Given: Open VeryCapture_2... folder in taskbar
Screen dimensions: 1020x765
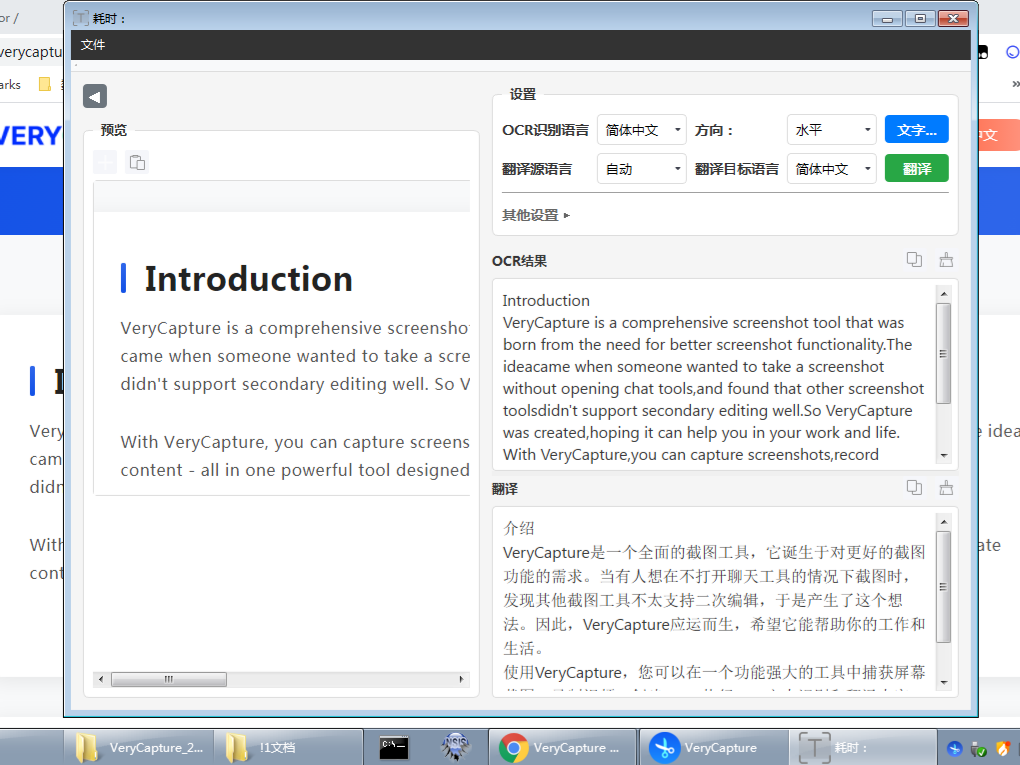Looking at the screenshot, I should 139,747.
